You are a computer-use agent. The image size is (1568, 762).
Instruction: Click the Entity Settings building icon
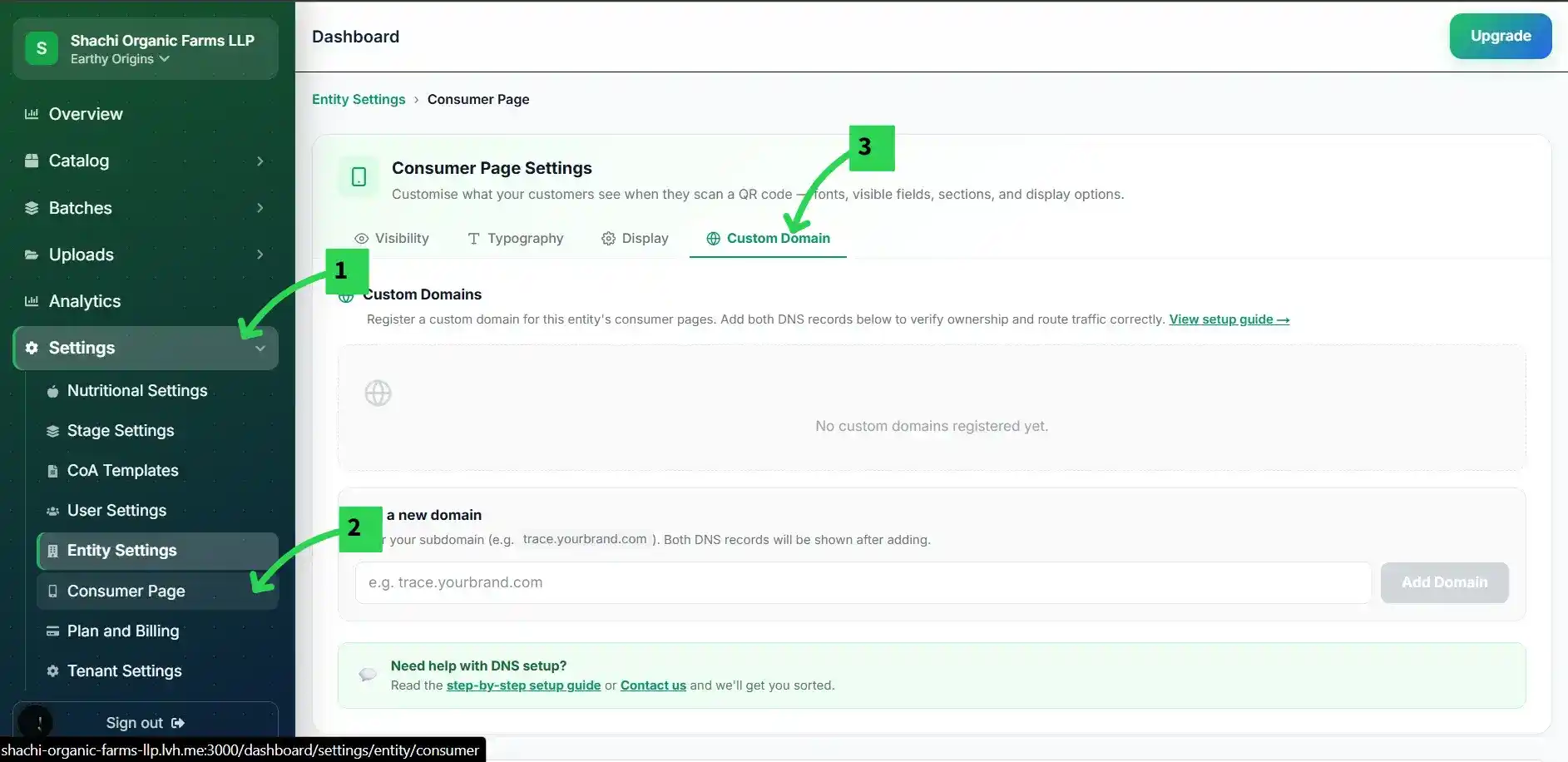coord(52,551)
